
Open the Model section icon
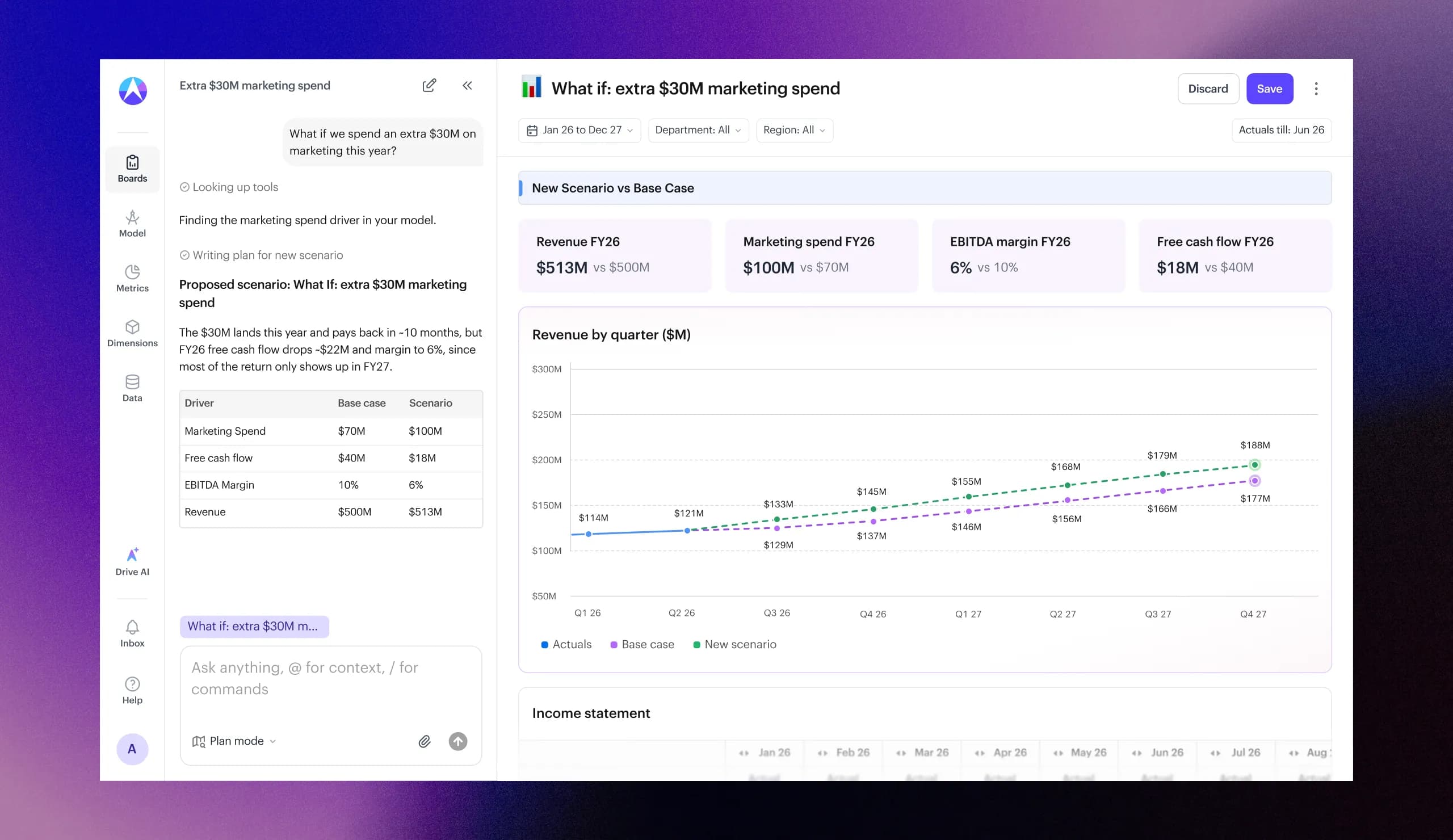[x=132, y=218]
